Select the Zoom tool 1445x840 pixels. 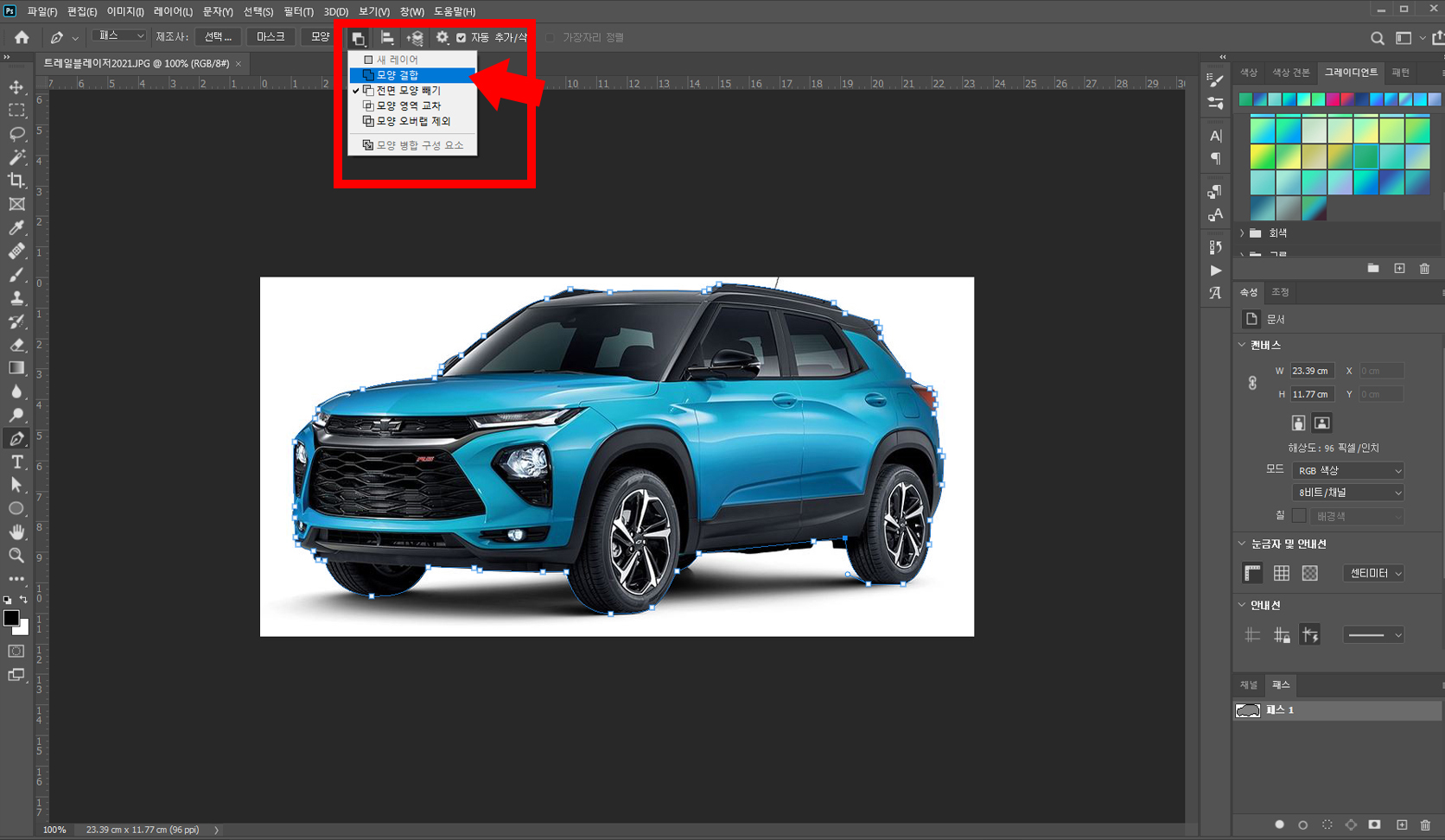tap(16, 555)
